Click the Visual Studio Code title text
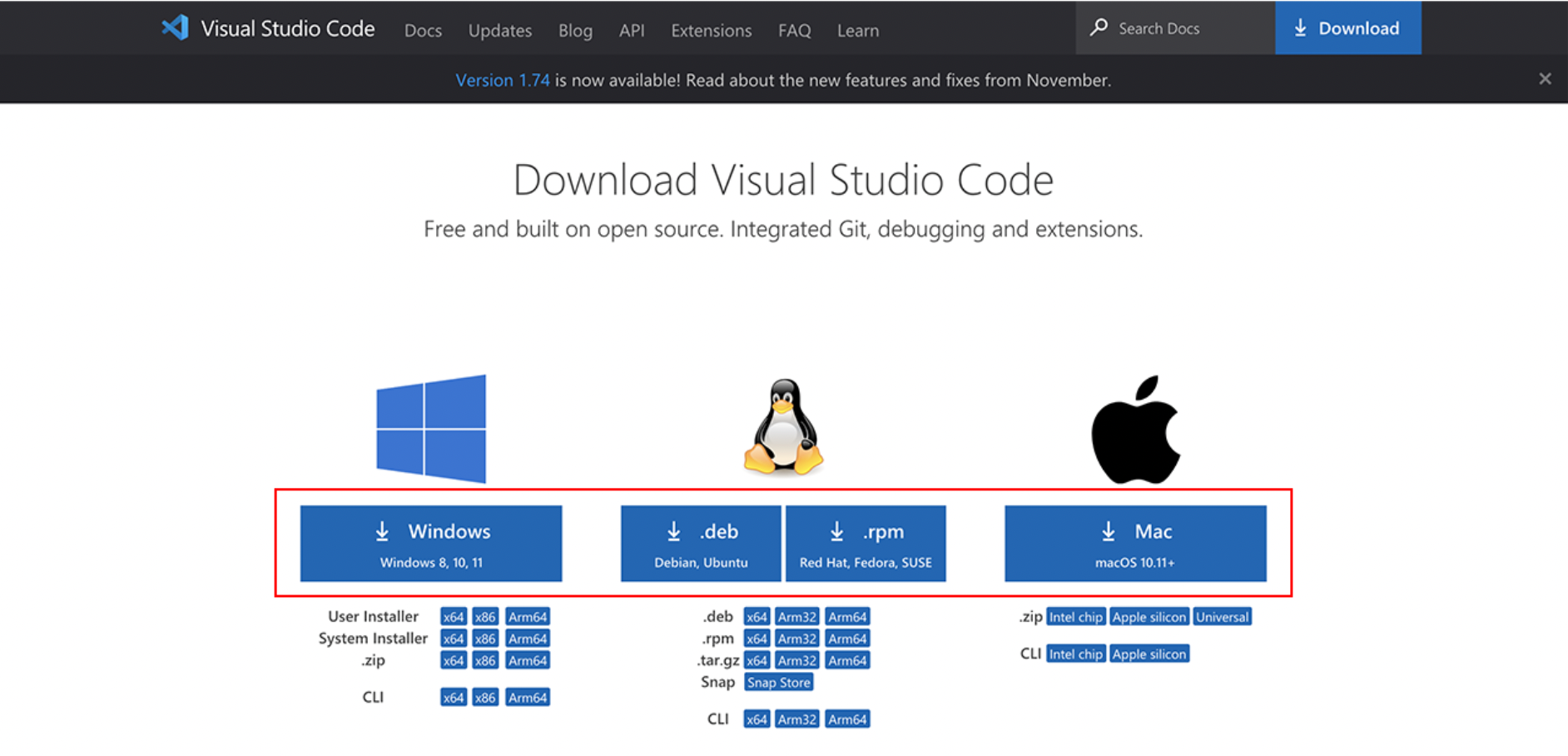1568x756 pixels. coord(287,28)
